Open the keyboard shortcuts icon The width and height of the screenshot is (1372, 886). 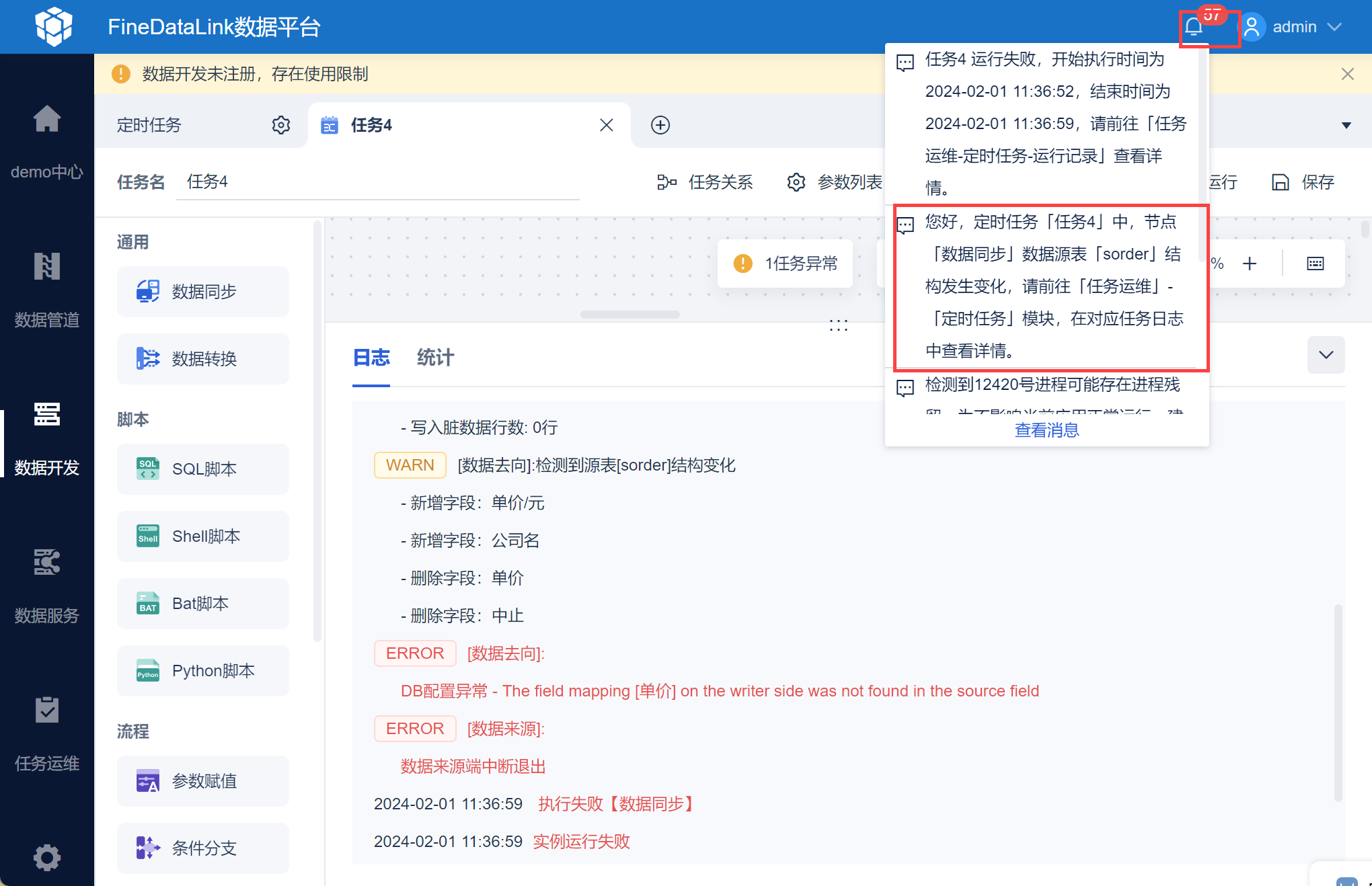tap(1315, 264)
